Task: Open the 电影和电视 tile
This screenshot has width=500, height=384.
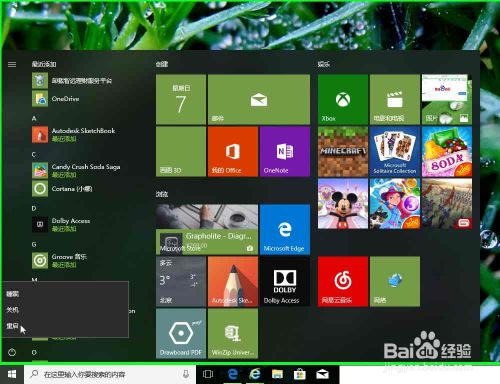Action: point(395,99)
